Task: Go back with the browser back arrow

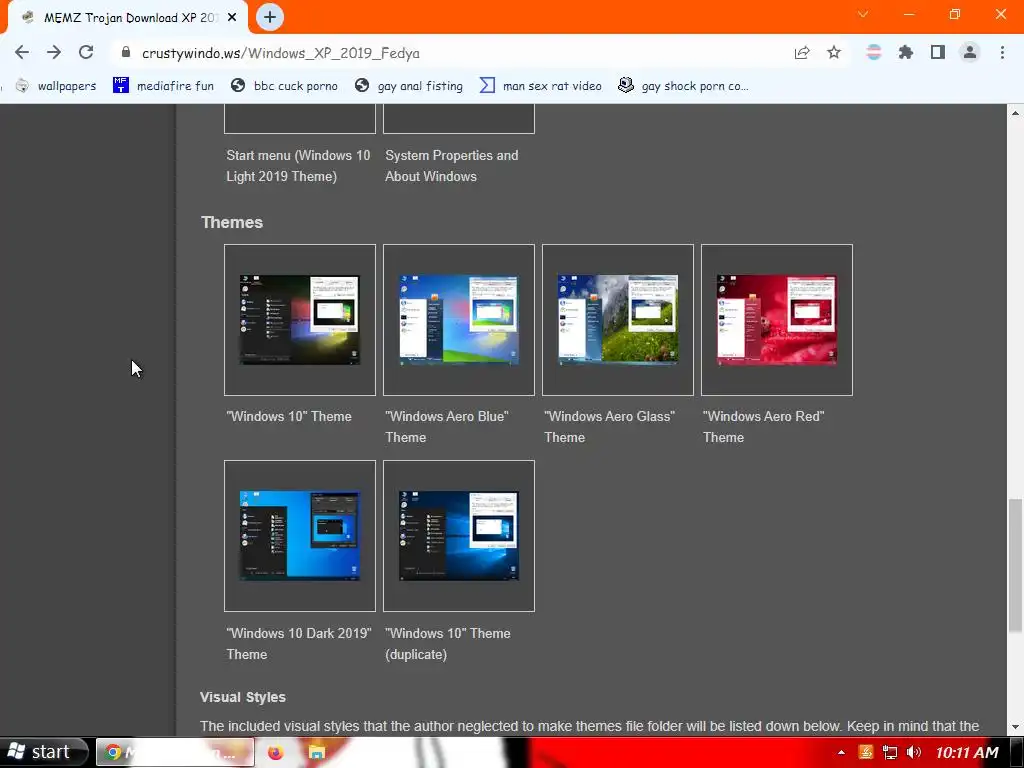Action: coord(22,53)
